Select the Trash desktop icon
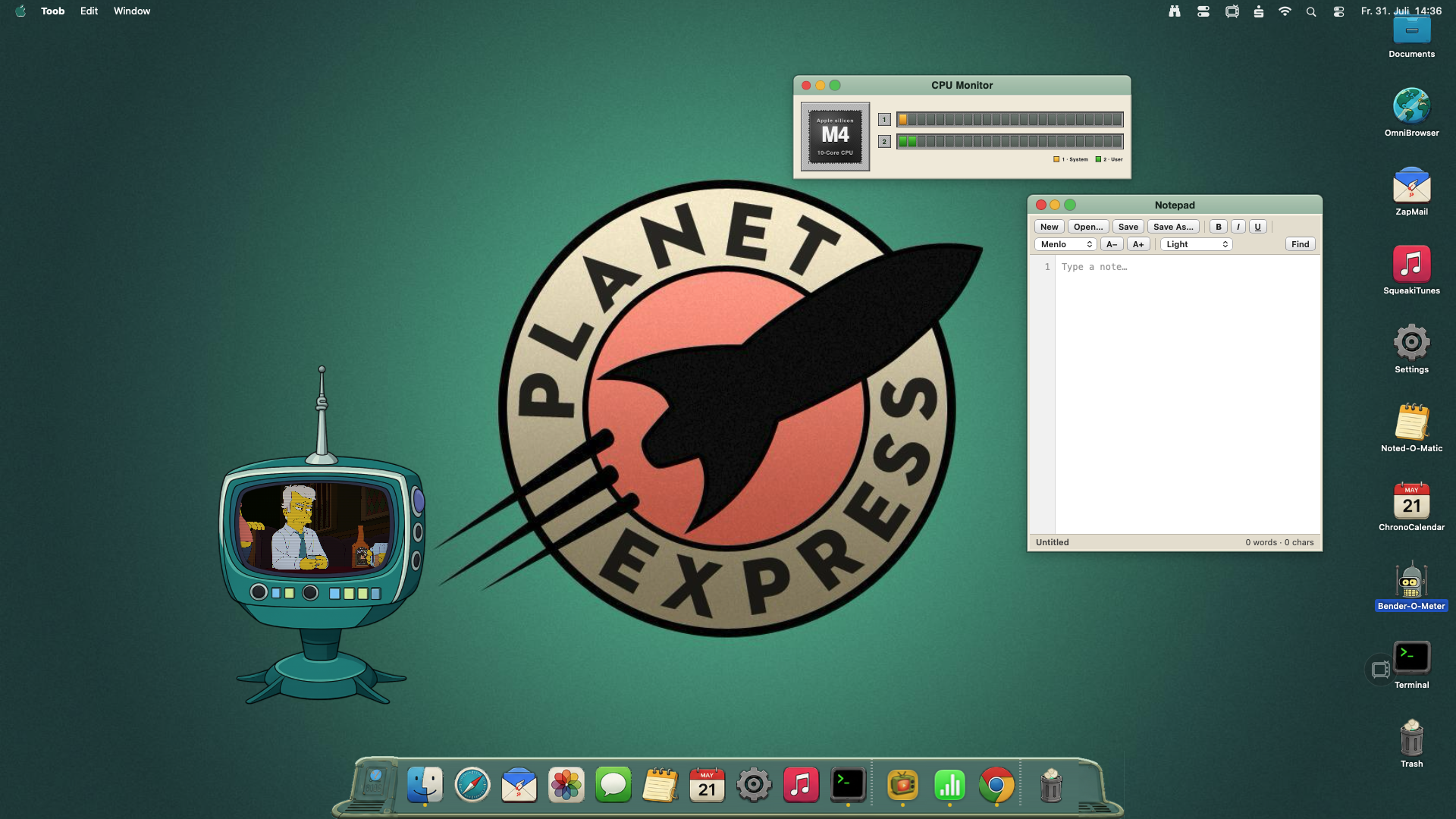This screenshot has height=819, width=1456. (x=1411, y=744)
